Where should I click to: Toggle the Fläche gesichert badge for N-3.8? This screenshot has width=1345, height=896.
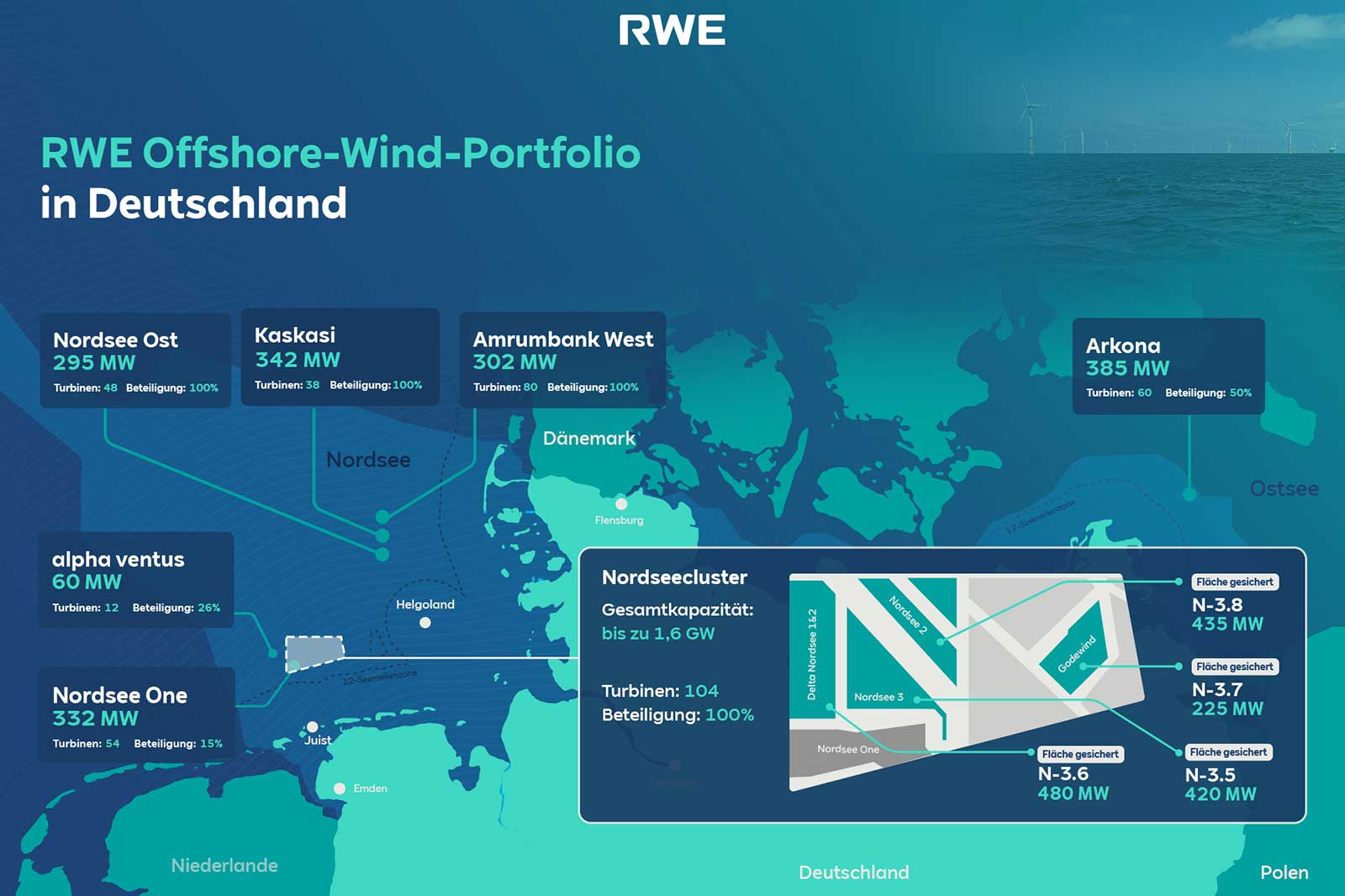tap(1234, 581)
